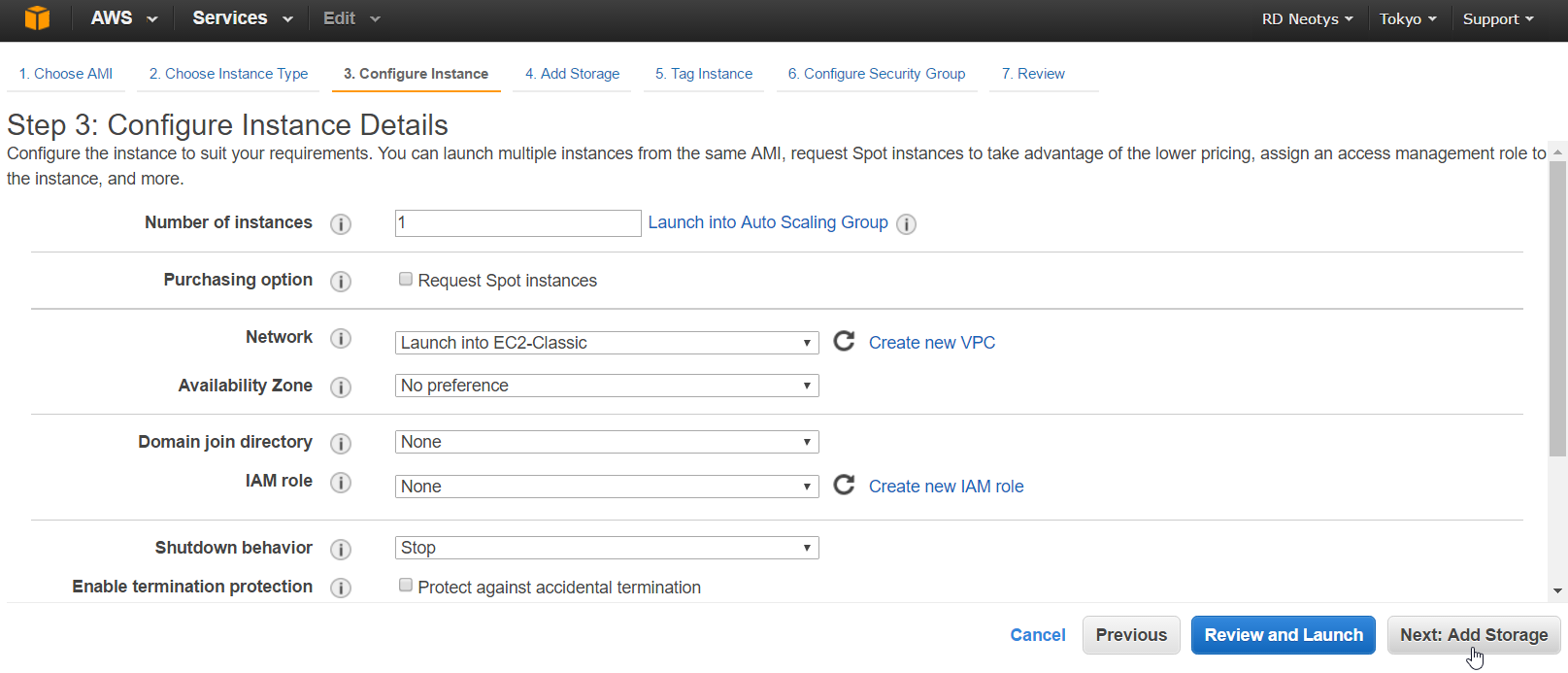Image resolution: width=1568 pixels, height=673 pixels.
Task: Click the Cancel link
Action: (1038, 635)
